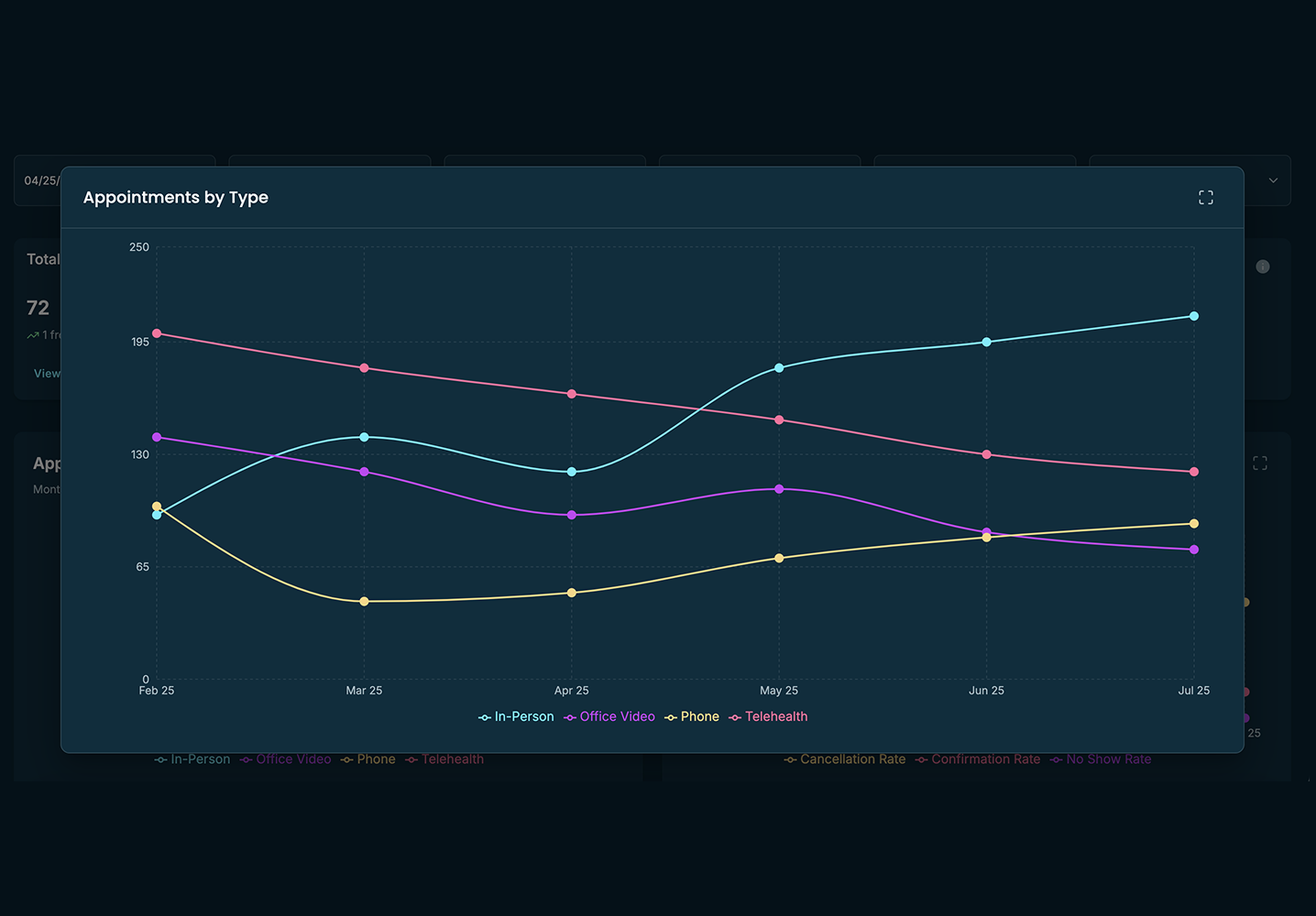Viewport: 1316px width, 916px height.
Task: Select the Phone data point at Mar 25
Action: tap(364, 602)
